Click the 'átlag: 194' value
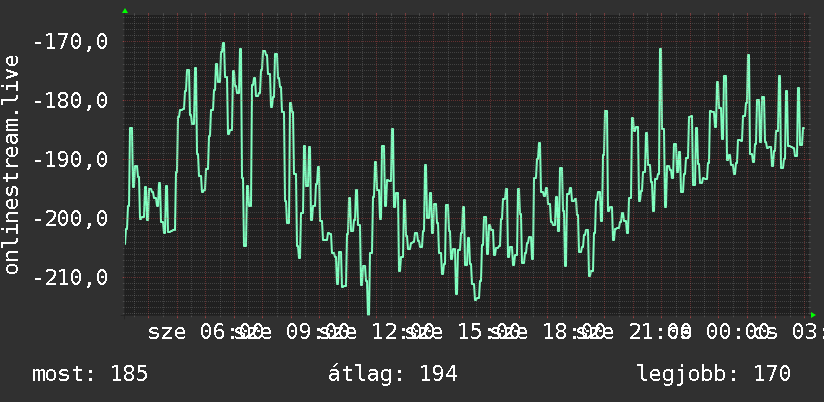This screenshot has height=402, width=824. (x=393, y=374)
